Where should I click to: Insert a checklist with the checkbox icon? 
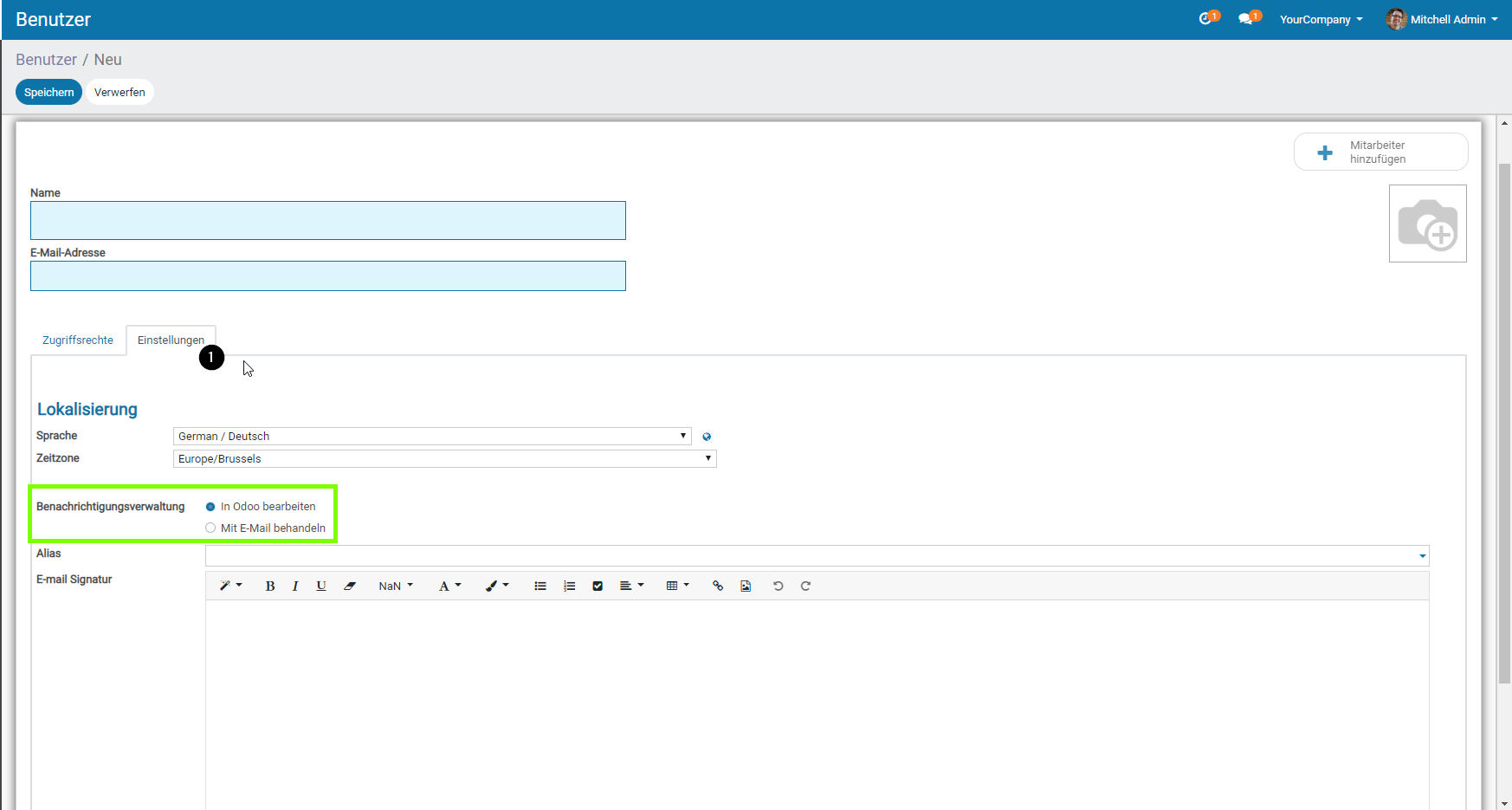click(x=598, y=586)
